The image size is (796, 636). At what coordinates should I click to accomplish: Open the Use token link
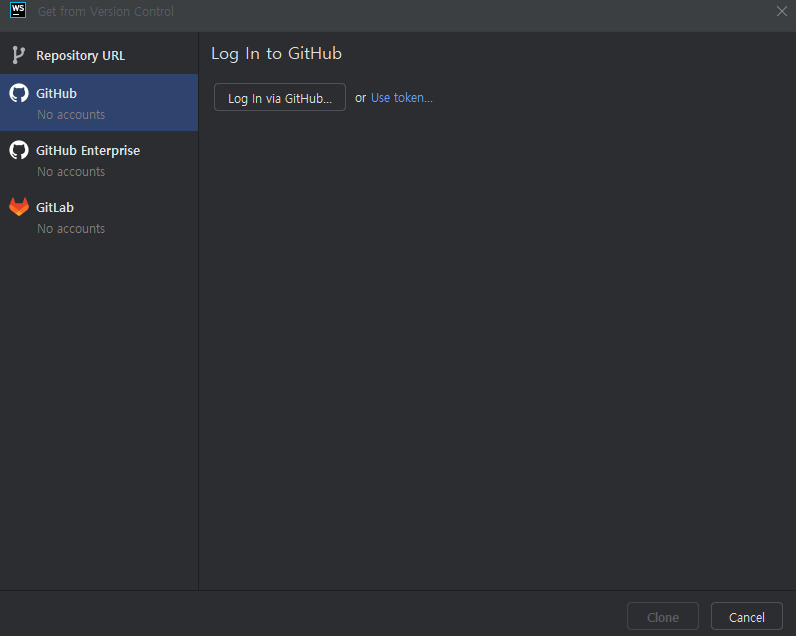pyautogui.click(x=402, y=97)
